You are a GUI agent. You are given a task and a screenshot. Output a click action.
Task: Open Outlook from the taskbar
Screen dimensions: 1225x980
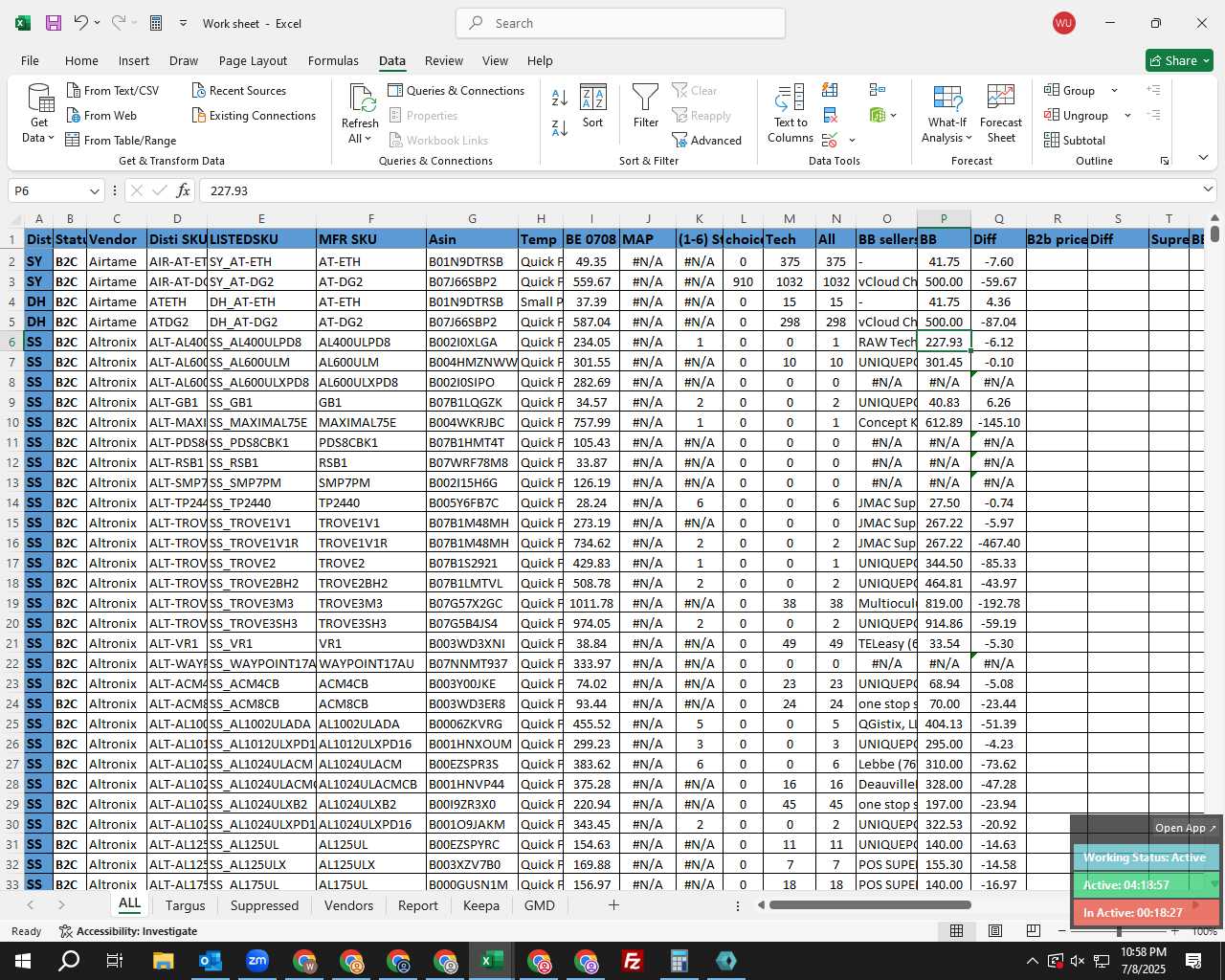pos(210,961)
